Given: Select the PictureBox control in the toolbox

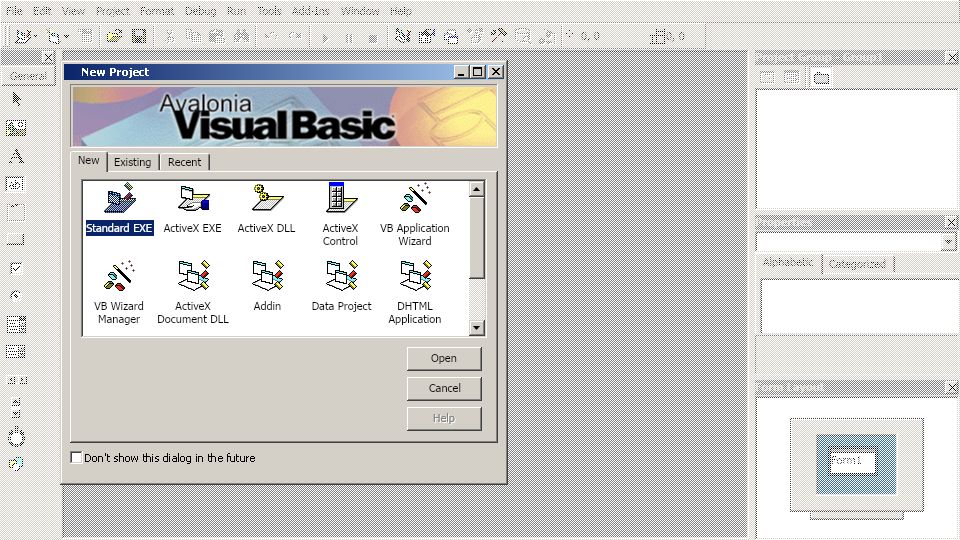Looking at the screenshot, I should point(16,127).
